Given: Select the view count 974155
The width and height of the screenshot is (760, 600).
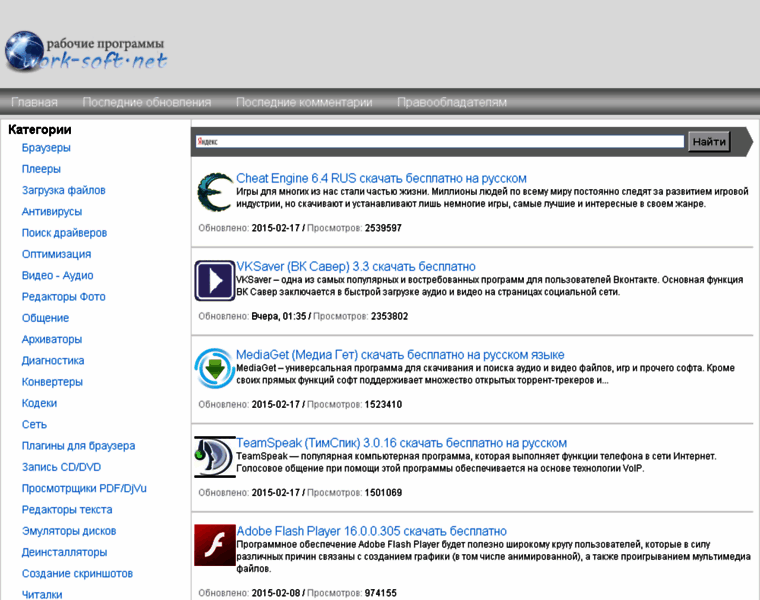Looking at the screenshot, I should (380, 593).
